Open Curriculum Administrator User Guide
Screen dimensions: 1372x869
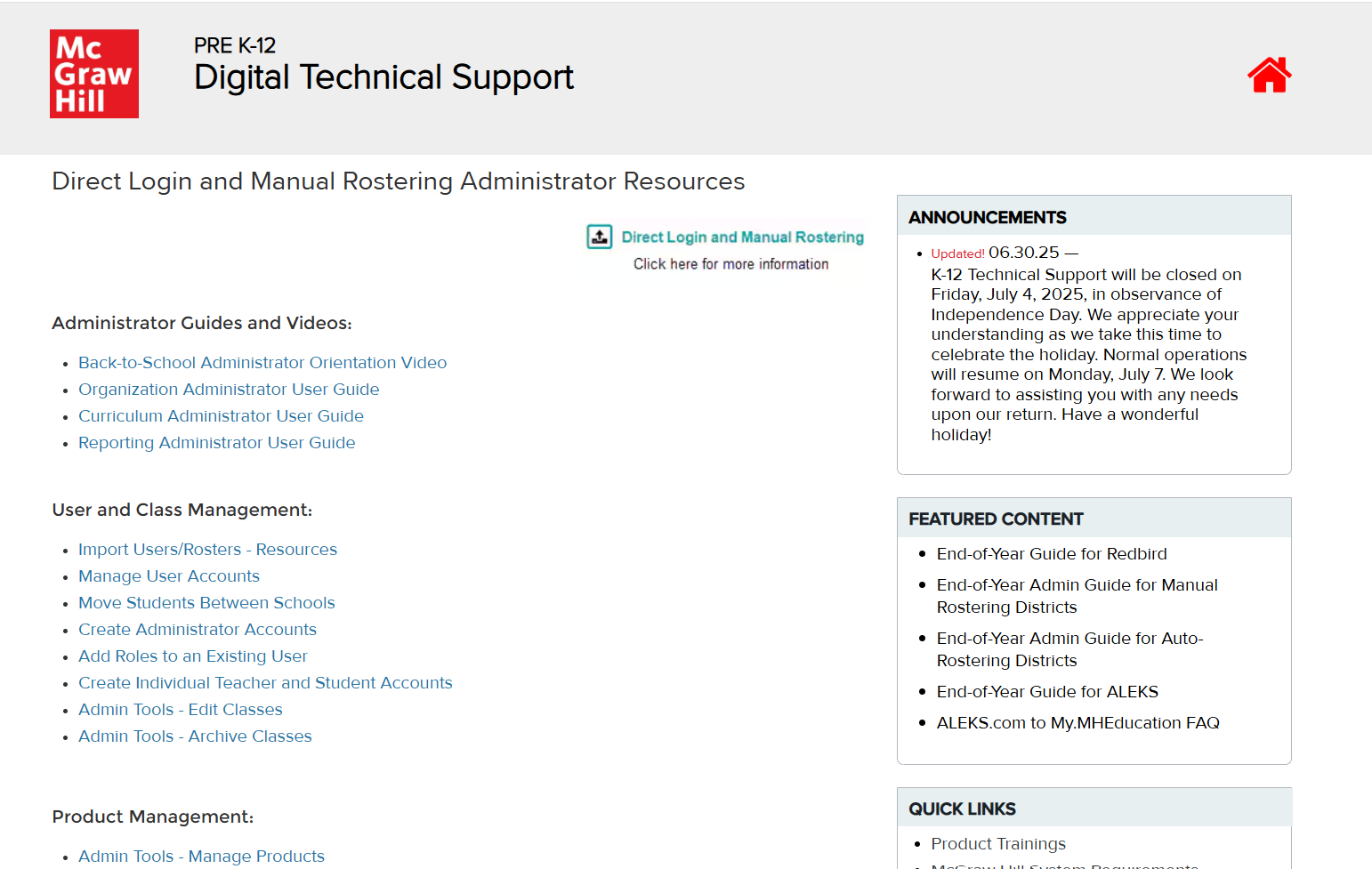(x=221, y=416)
